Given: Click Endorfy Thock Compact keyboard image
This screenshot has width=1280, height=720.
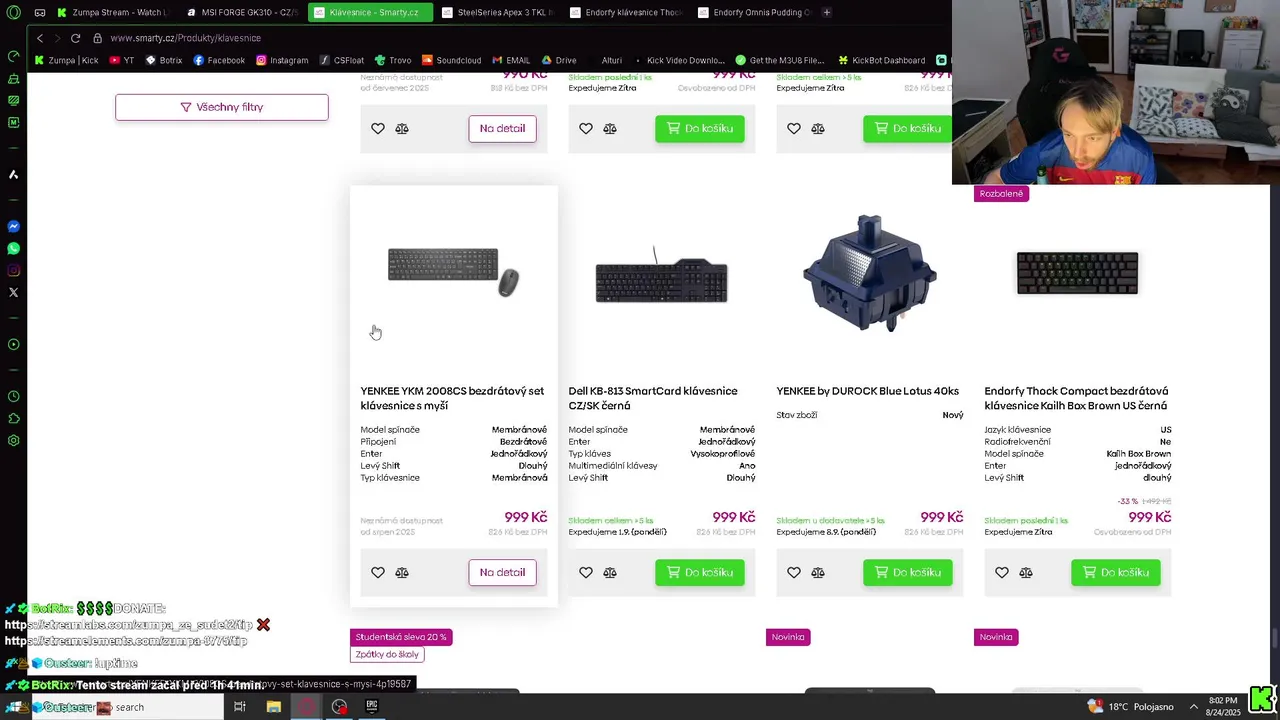Looking at the screenshot, I should click(x=1077, y=273).
